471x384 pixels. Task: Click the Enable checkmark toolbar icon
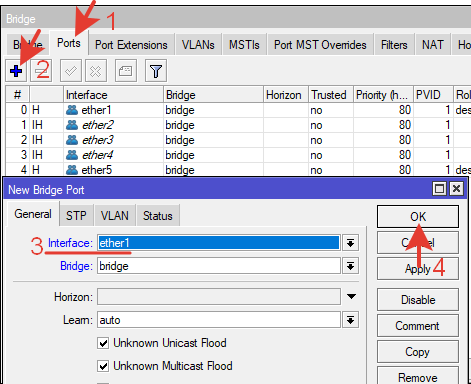pyautogui.click(x=71, y=70)
